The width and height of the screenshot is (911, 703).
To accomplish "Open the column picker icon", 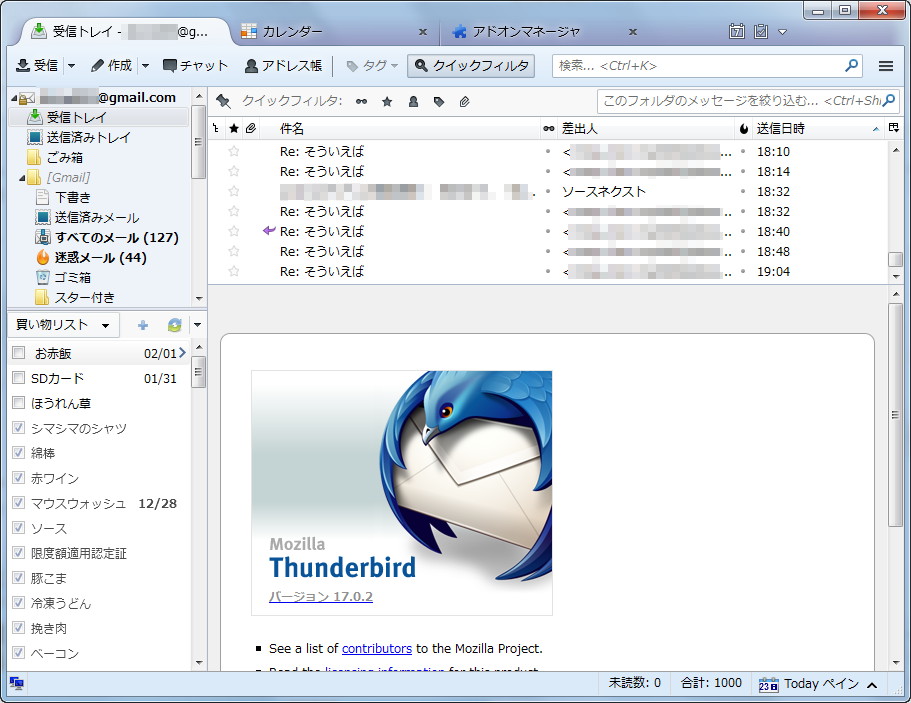I will tap(894, 128).
